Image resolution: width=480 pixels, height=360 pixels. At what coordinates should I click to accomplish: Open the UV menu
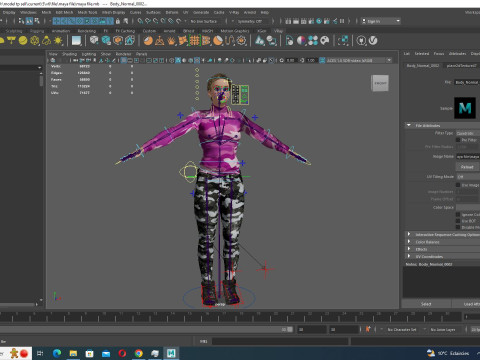tap(186, 12)
